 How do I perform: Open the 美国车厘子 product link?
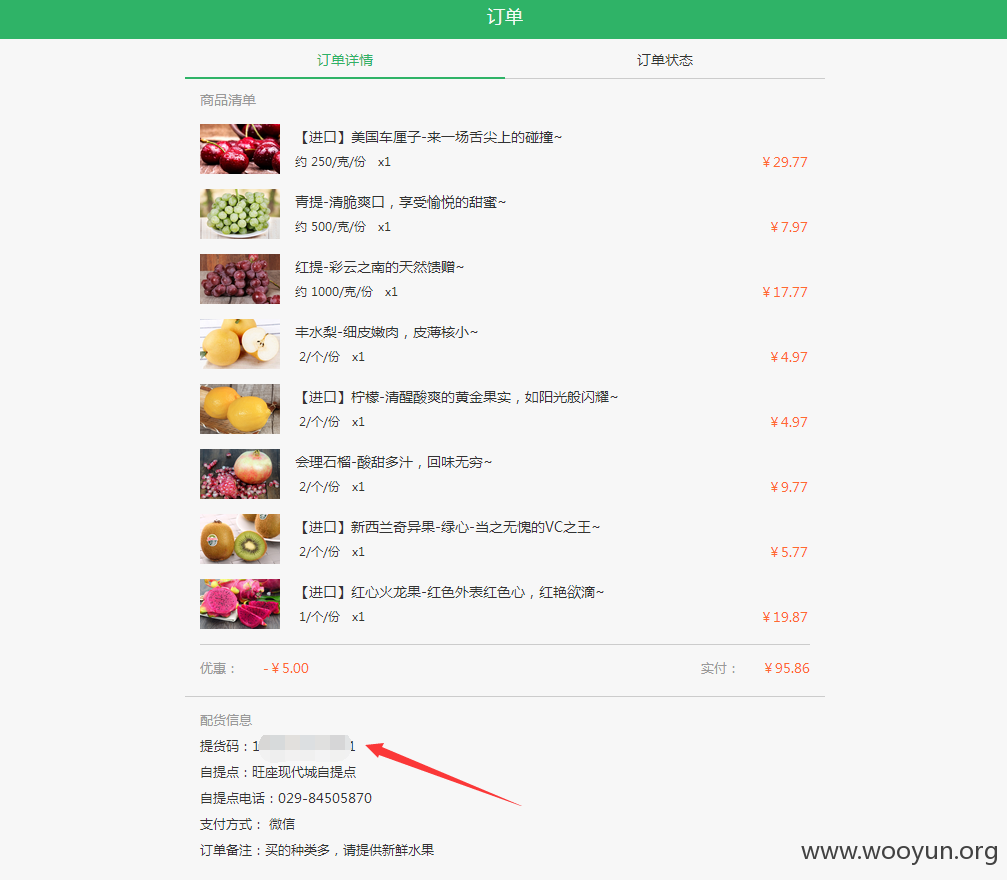pyautogui.click(x=430, y=137)
